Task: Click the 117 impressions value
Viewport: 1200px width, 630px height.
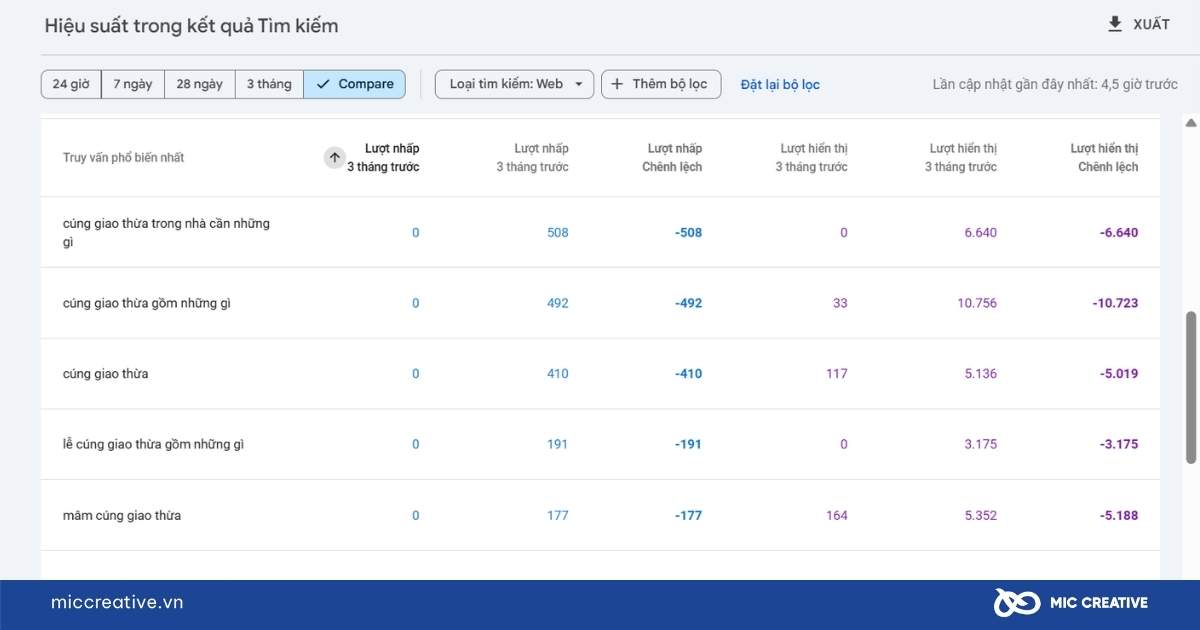Action: pos(837,374)
